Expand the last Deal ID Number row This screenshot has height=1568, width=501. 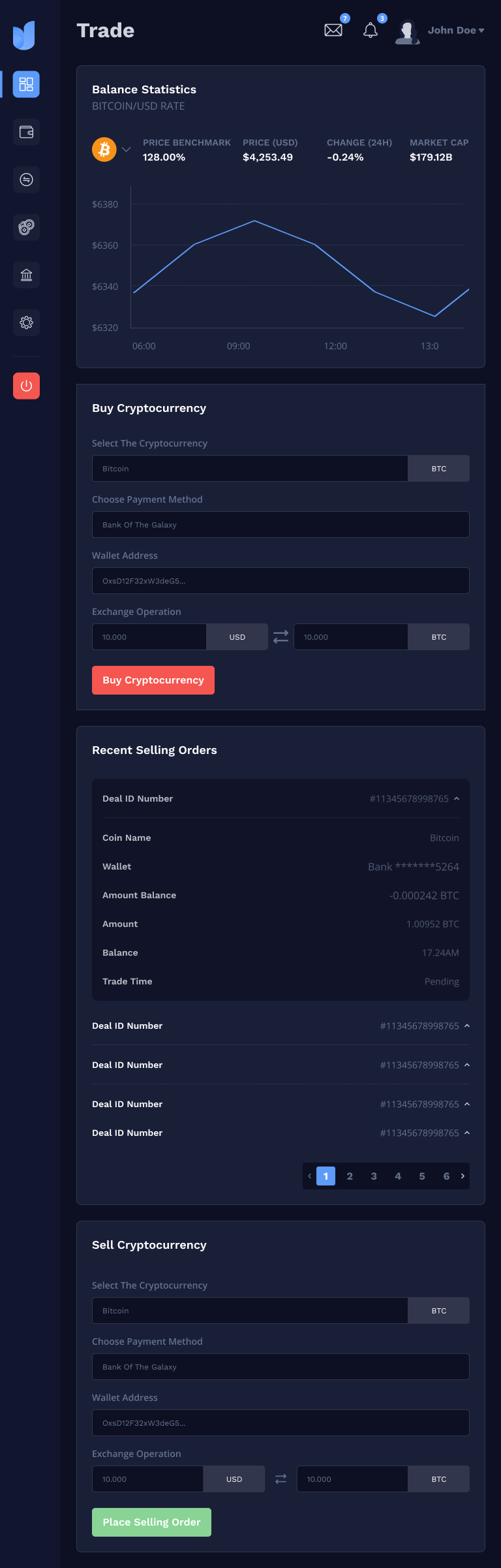[467, 1133]
